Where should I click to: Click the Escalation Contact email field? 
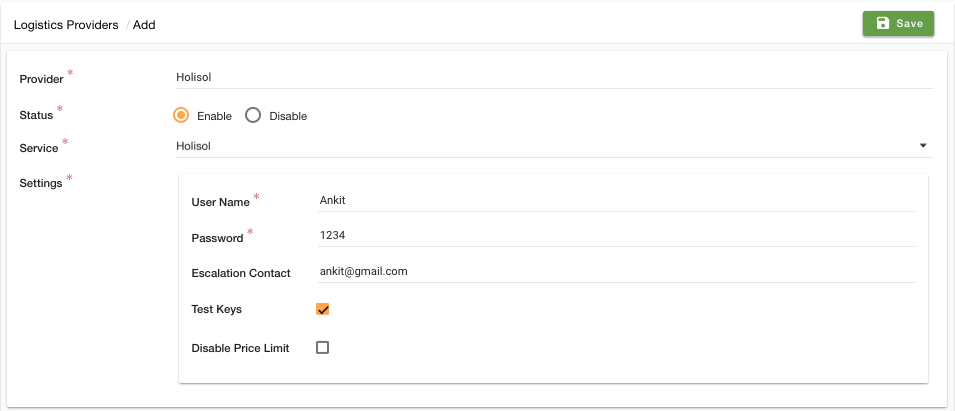coord(616,272)
